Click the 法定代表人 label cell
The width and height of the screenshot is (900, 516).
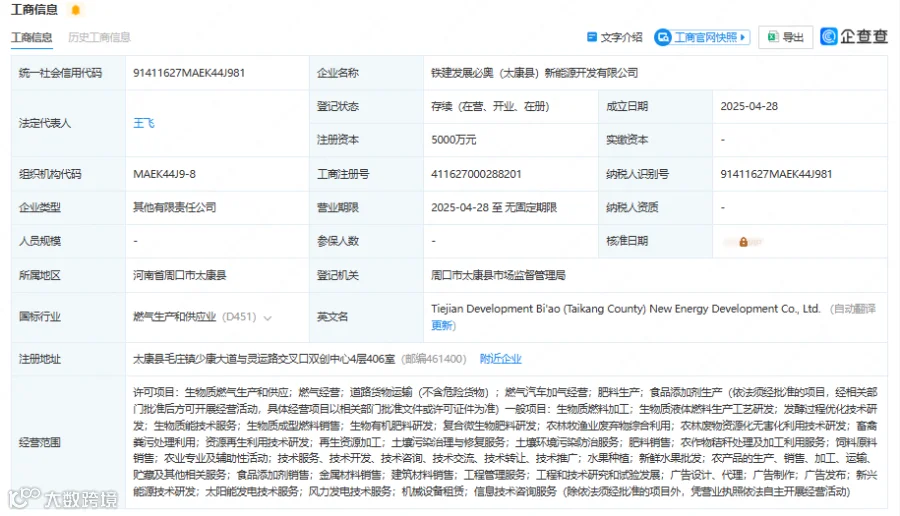pos(68,123)
